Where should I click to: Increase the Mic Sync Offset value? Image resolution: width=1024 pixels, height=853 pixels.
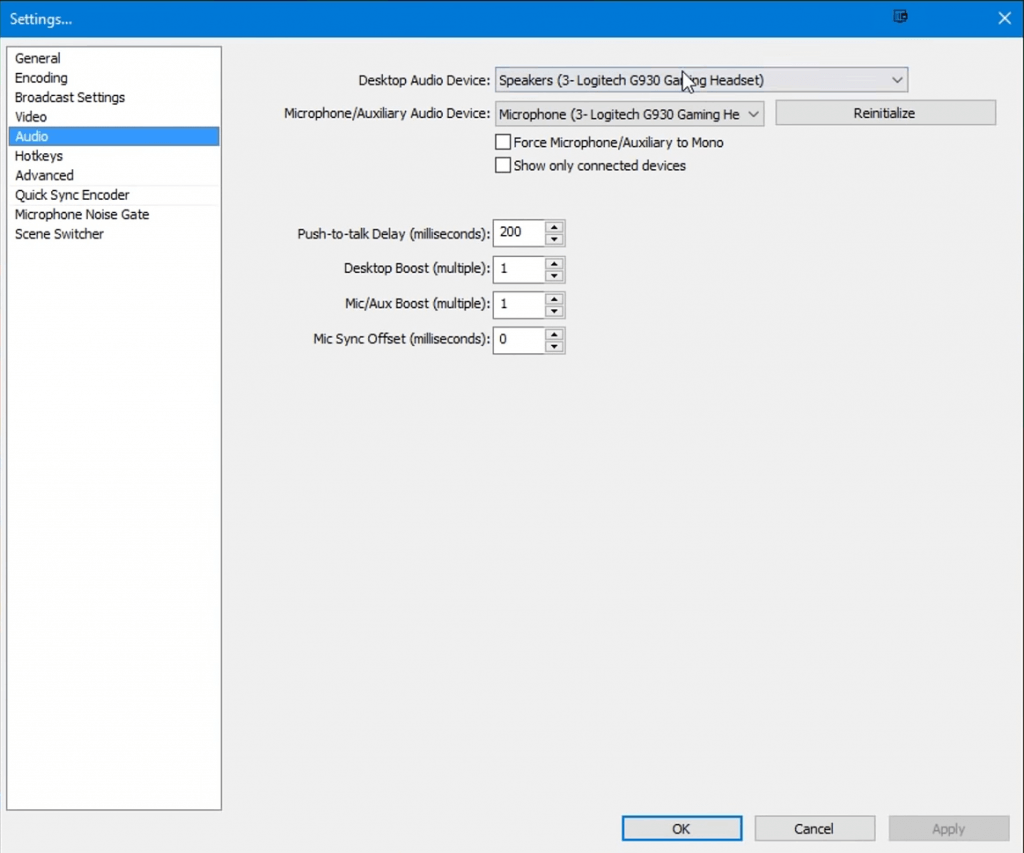(554, 334)
